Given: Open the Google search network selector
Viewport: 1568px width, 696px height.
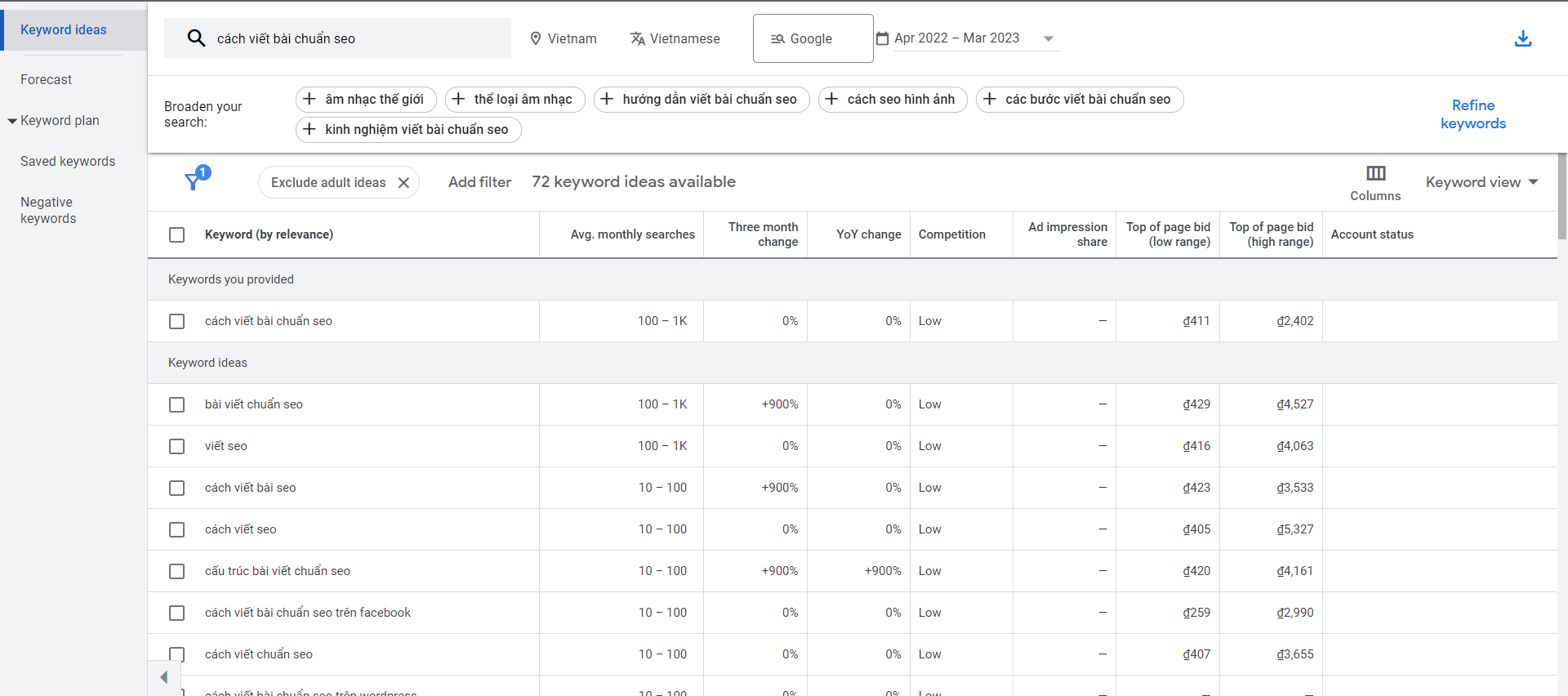Looking at the screenshot, I should point(813,38).
